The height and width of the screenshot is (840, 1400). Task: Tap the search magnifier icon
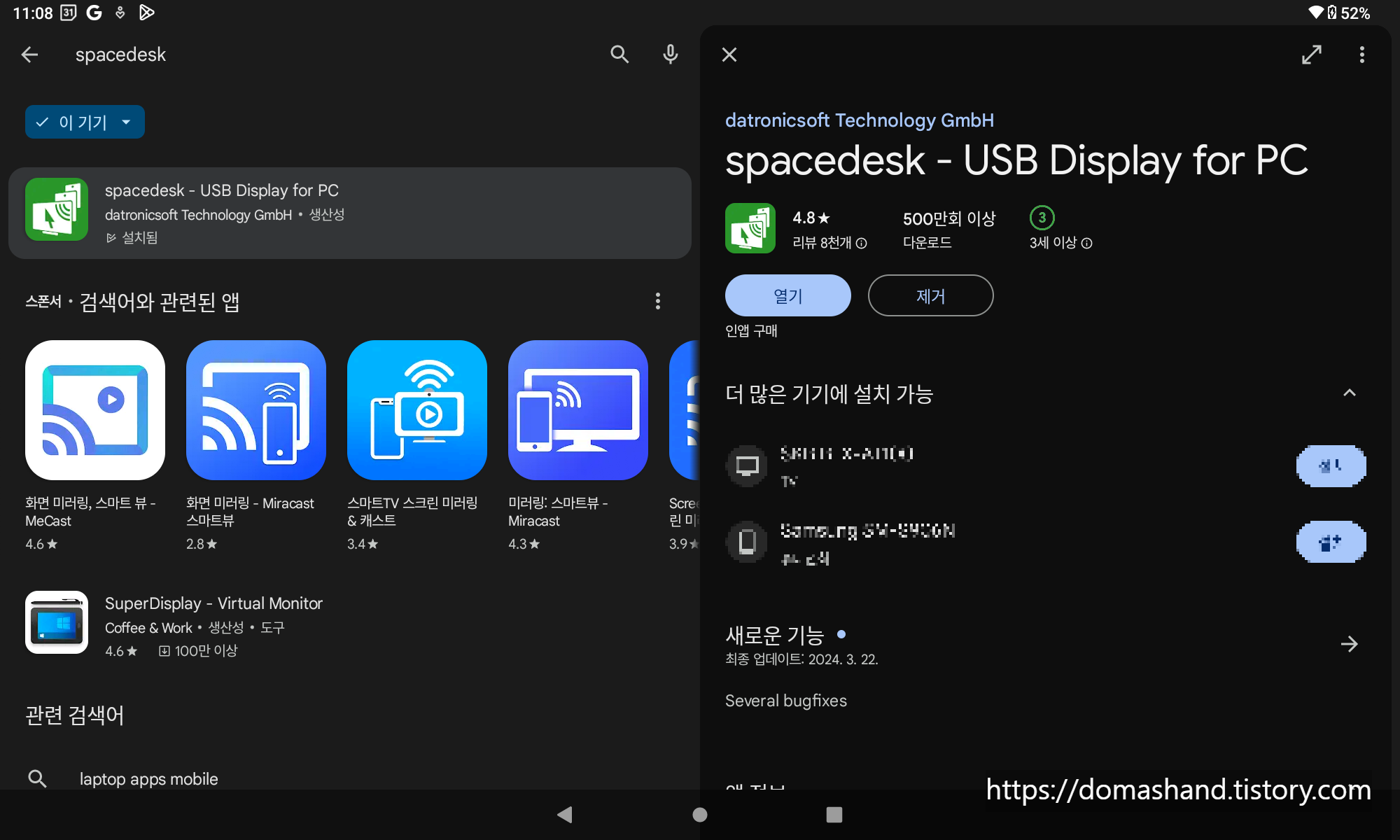(x=619, y=55)
